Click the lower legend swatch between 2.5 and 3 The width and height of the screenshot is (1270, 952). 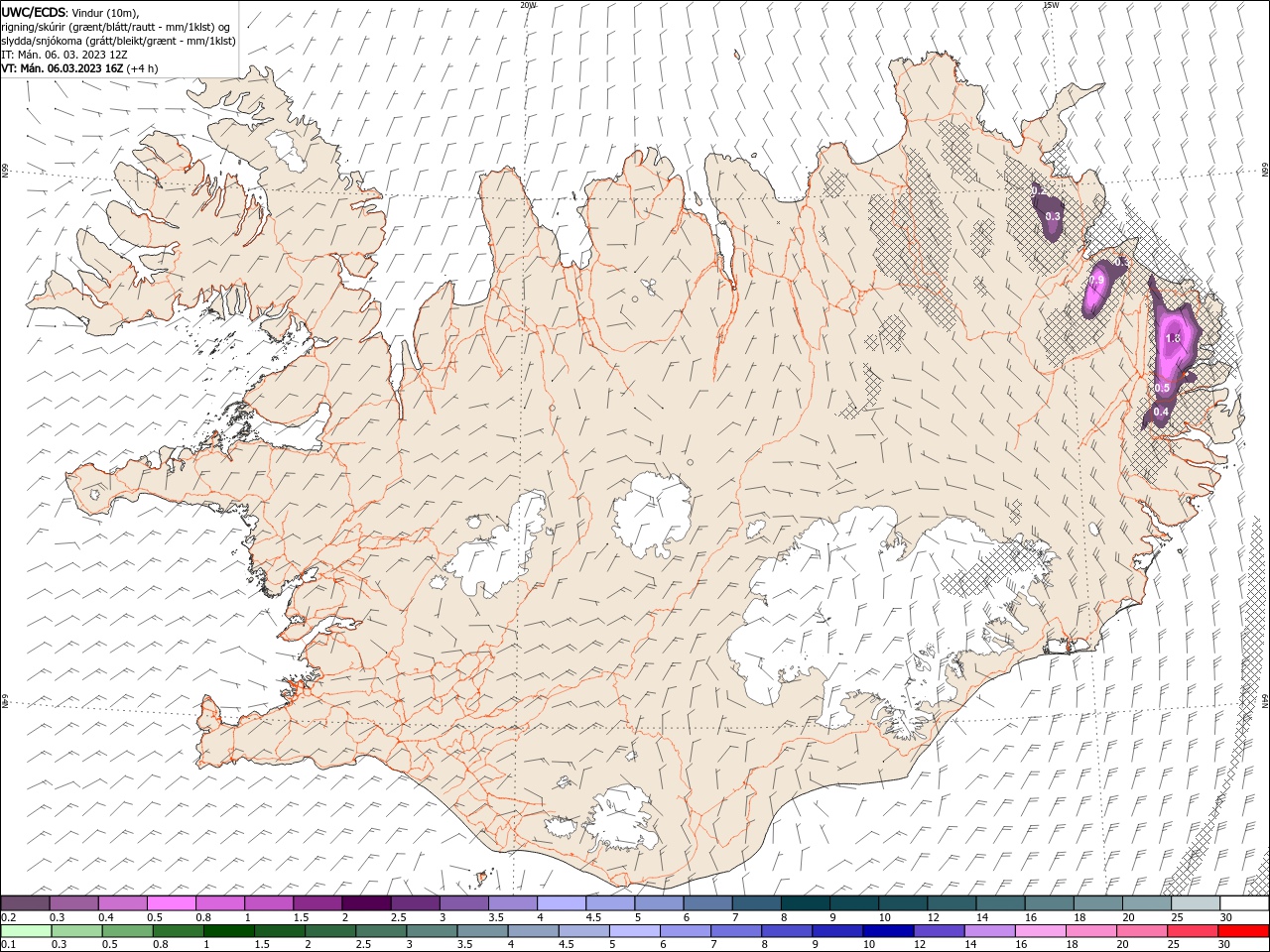point(380,930)
